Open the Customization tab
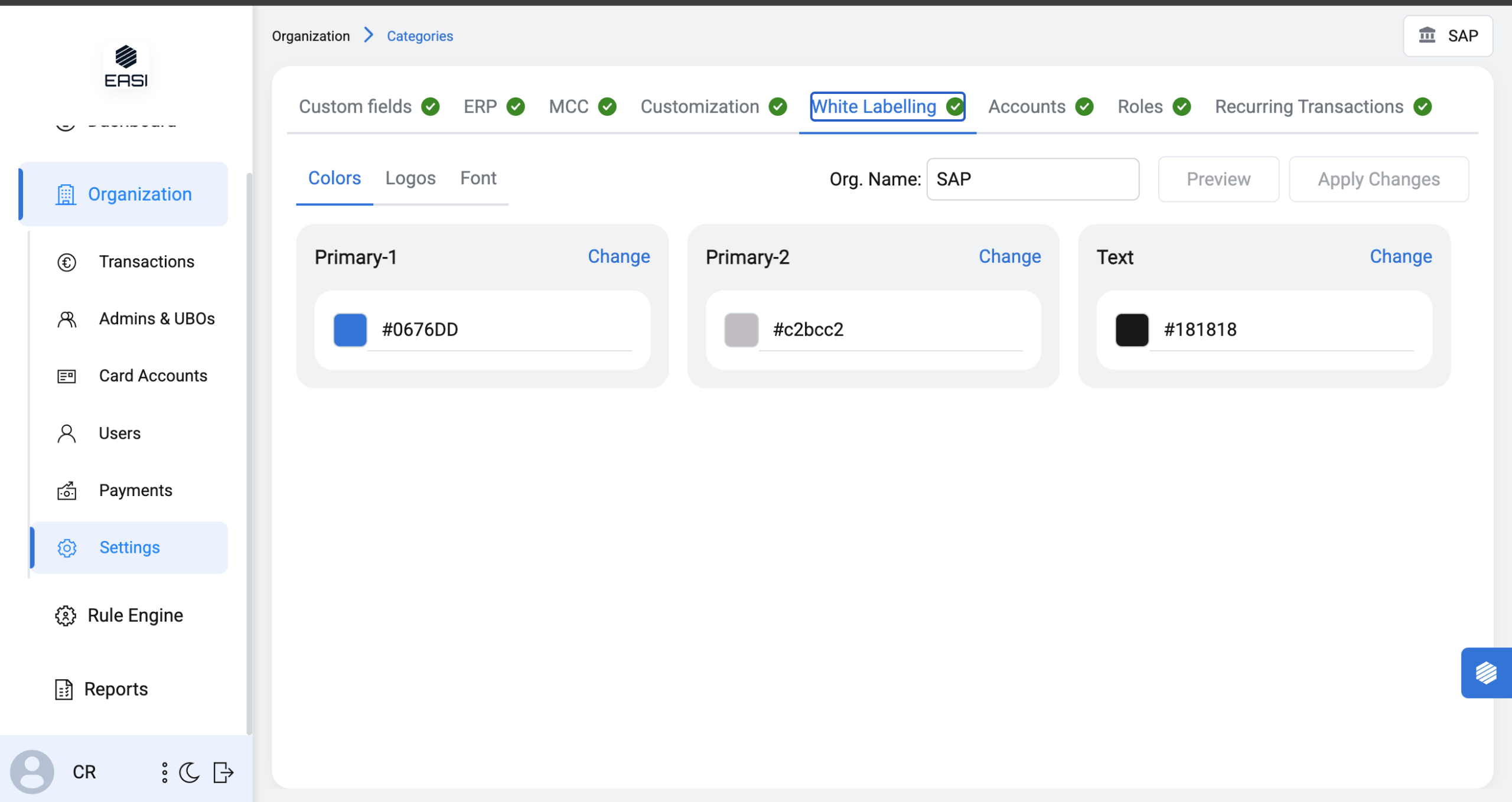Image resolution: width=1512 pixels, height=802 pixels. [x=699, y=107]
